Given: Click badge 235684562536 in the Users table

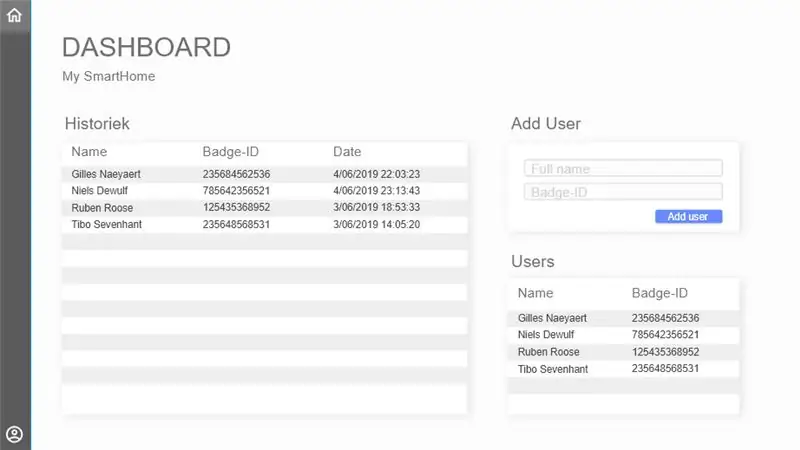Looking at the screenshot, I should 665,318.
